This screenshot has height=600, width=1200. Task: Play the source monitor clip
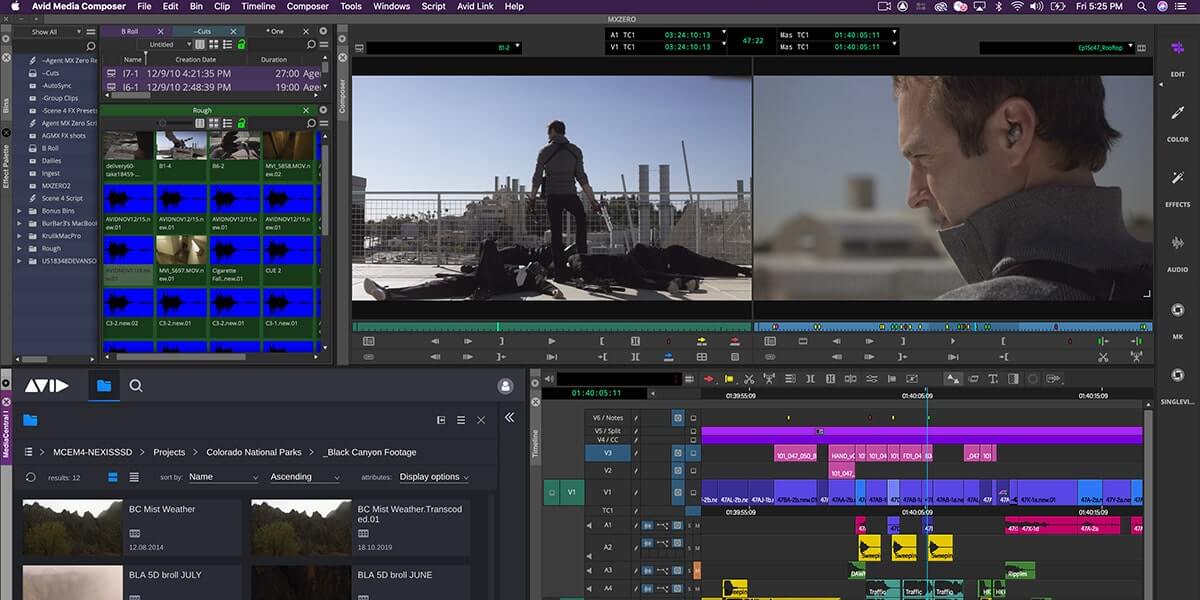(x=552, y=341)
